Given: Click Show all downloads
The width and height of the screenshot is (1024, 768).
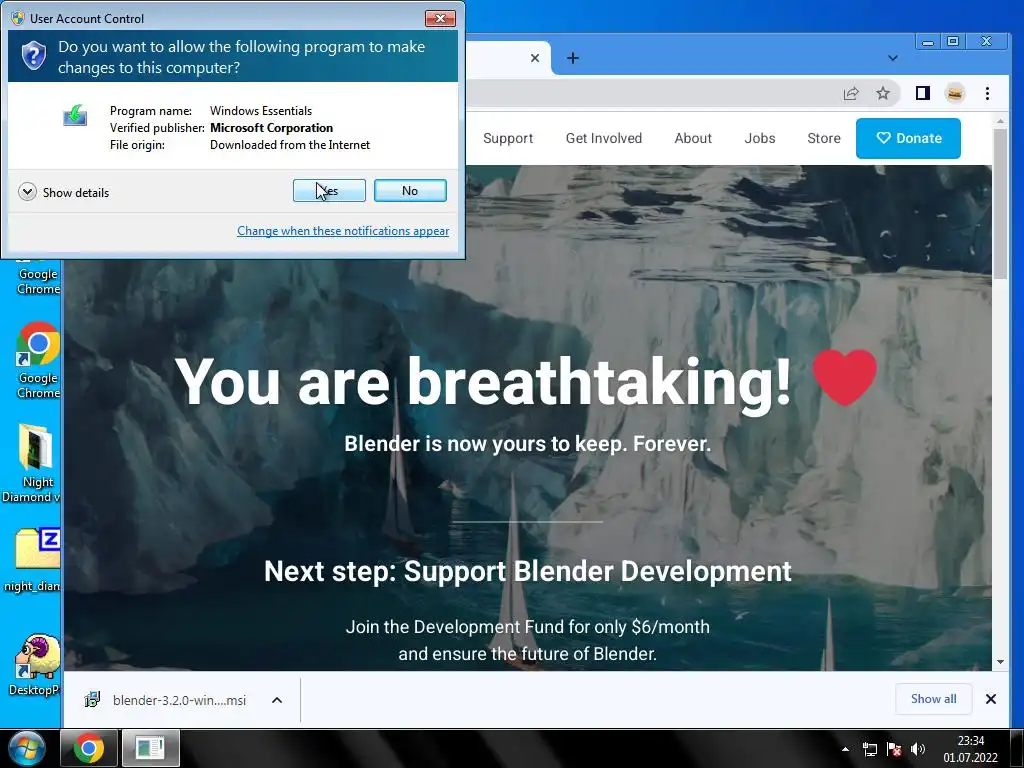Looking at the screenshot, I should [933, 699].
